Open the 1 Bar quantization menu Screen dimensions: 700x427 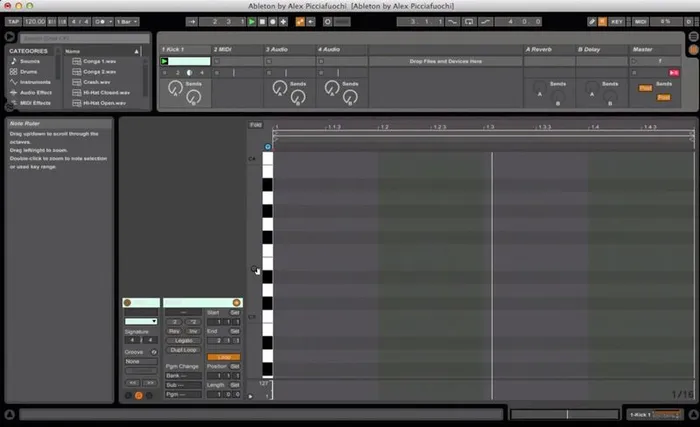(127, 21)
